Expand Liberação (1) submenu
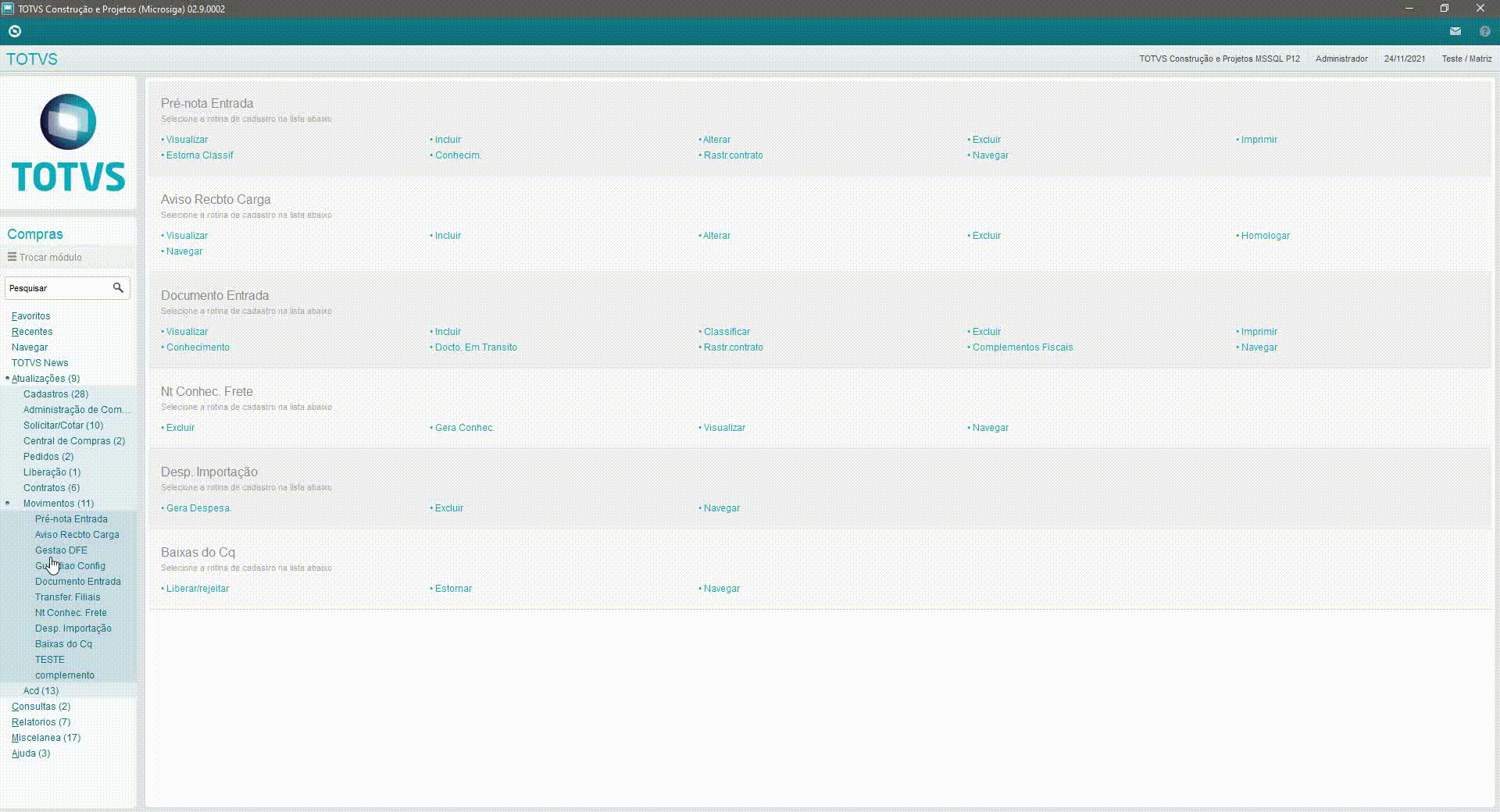The width and height of the screenshot is (1500, 812). [x=52, y=472]
